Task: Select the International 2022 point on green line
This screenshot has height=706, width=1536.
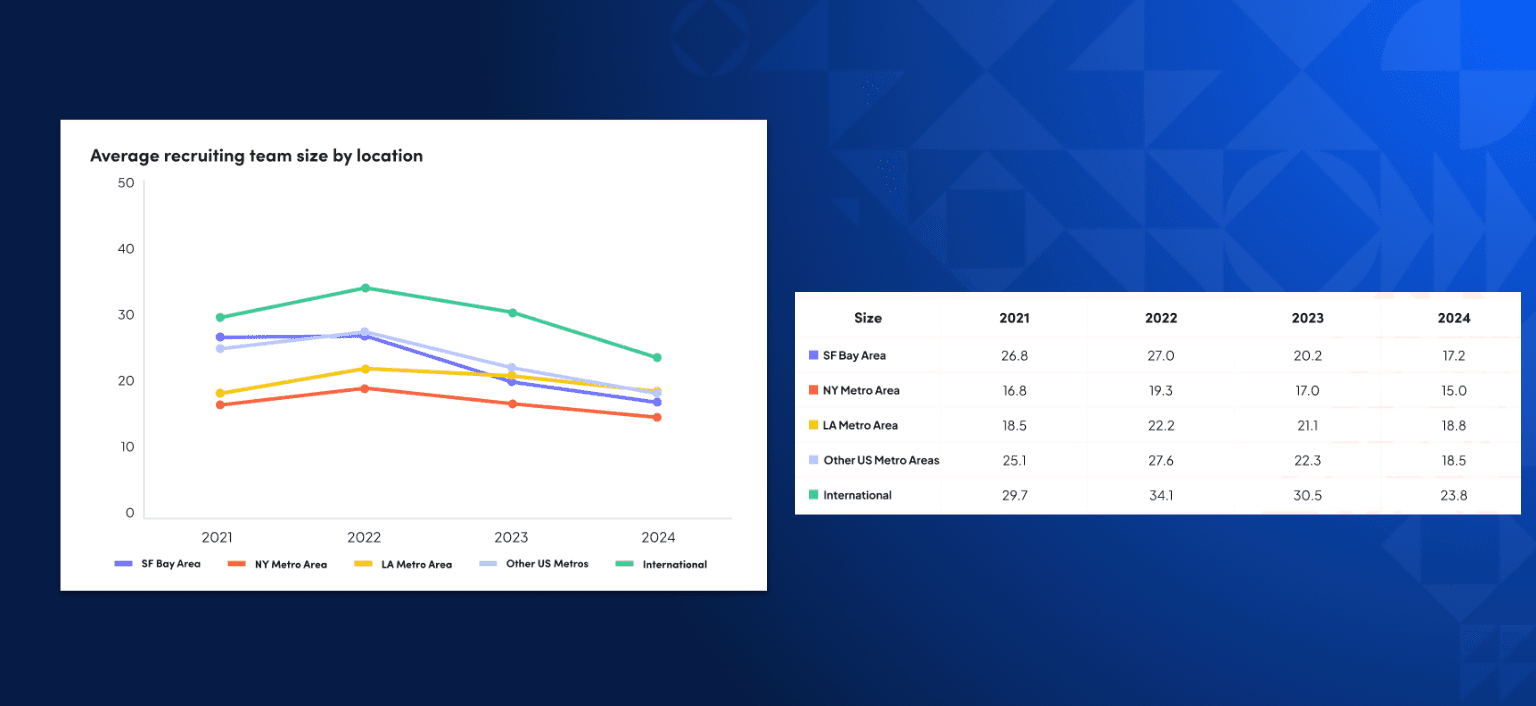Action: click(365, 288)
